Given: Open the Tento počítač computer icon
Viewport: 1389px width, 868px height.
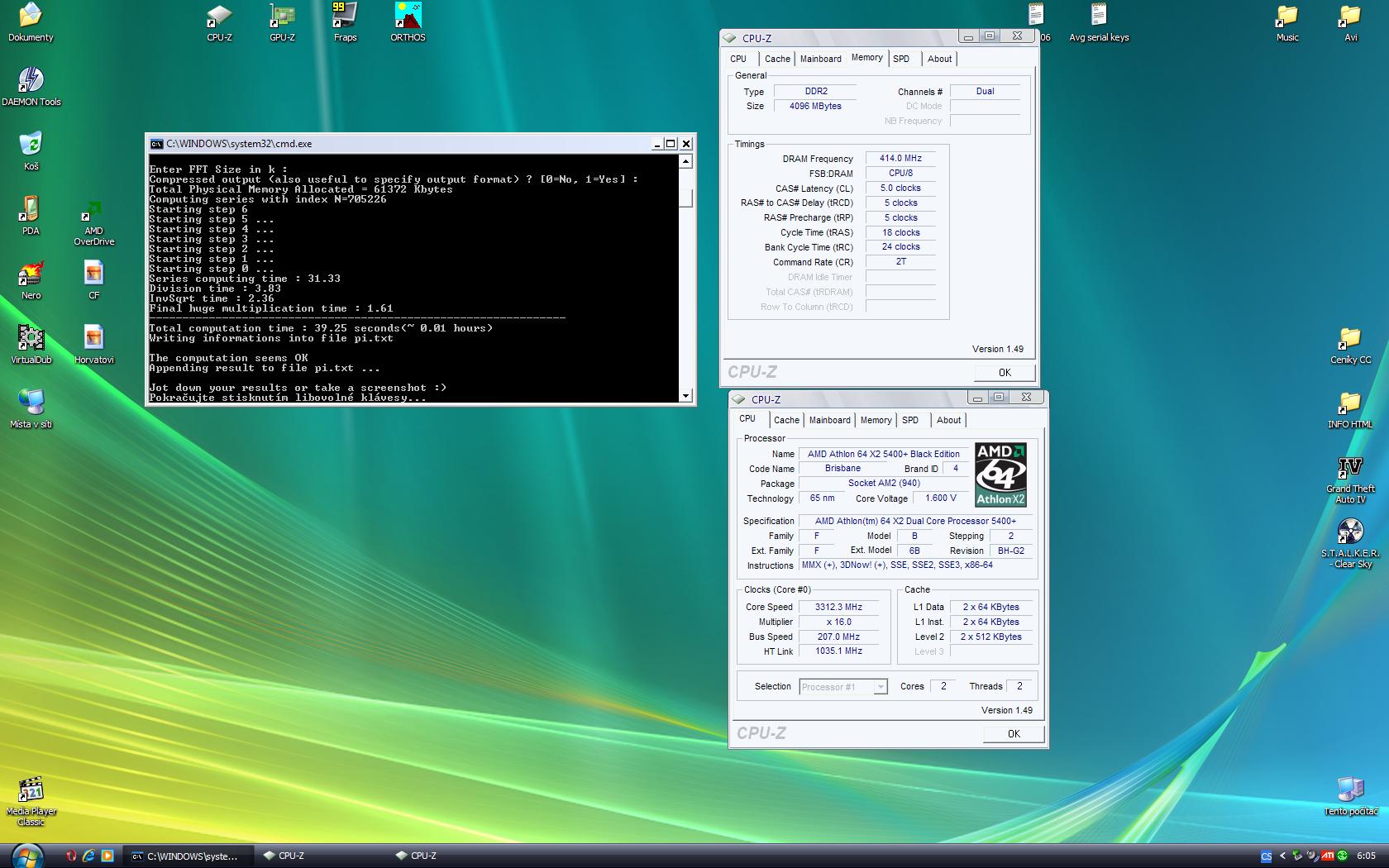Looking at the screenshot, I should coord(1351,796).
